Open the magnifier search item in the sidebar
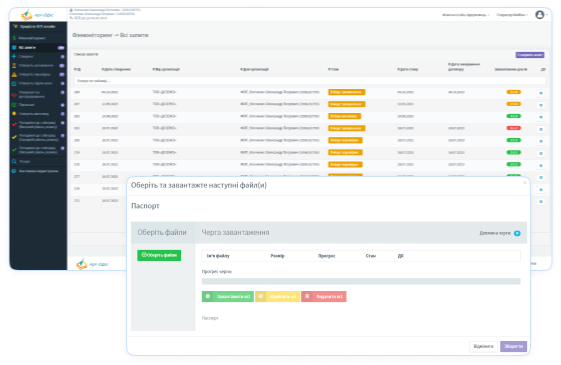 tap(38, 161)
